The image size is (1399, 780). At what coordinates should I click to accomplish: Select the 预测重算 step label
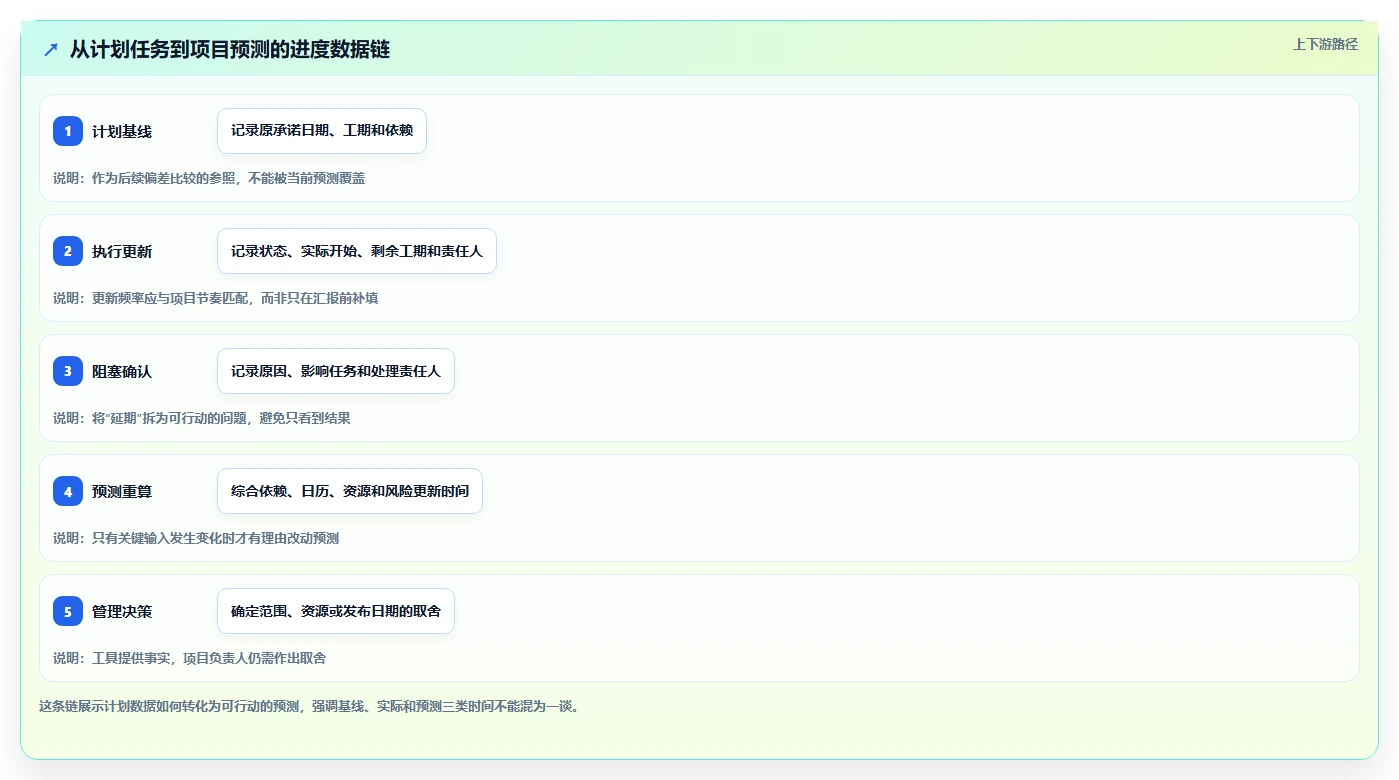click(x=122, y=492)
